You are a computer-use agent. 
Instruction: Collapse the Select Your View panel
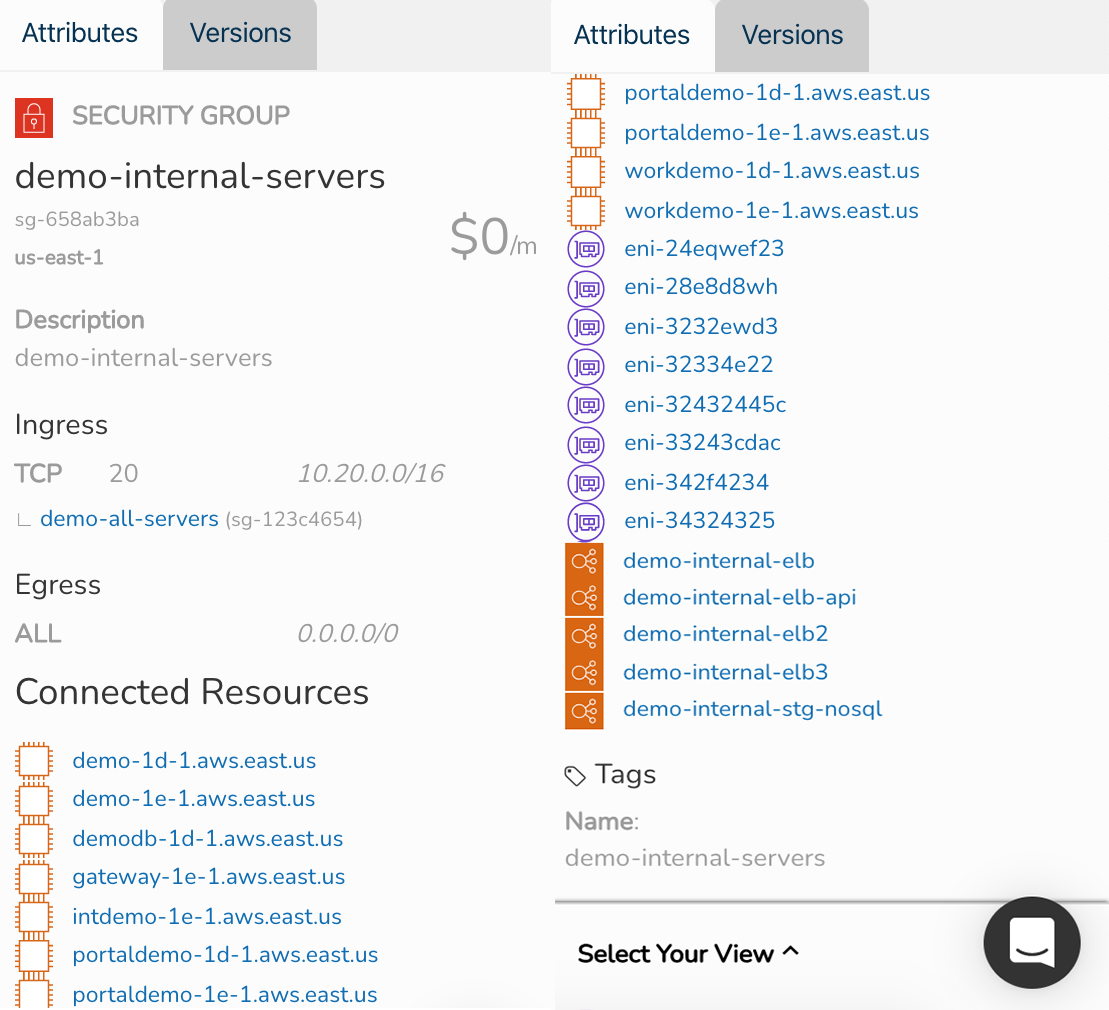tap(687, 954)
